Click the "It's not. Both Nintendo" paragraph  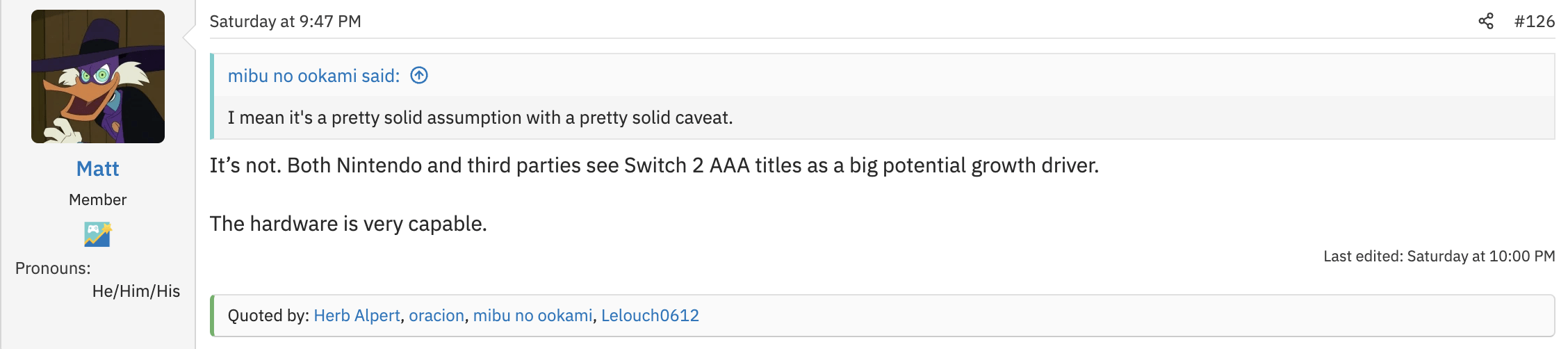click(654, 165)
